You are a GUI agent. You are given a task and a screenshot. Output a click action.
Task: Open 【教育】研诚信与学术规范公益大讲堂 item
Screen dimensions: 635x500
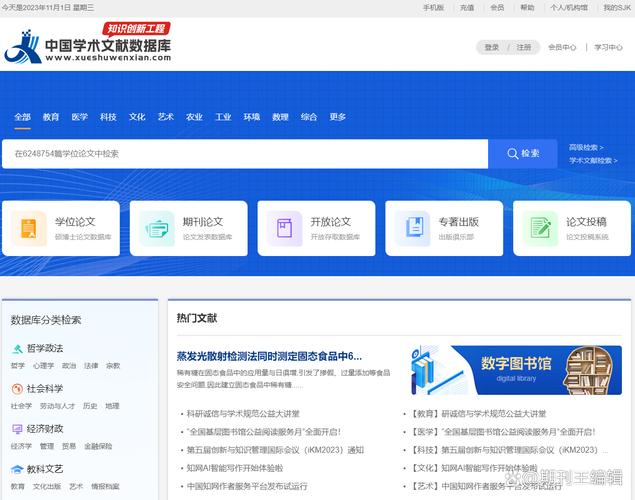point(478,414)
